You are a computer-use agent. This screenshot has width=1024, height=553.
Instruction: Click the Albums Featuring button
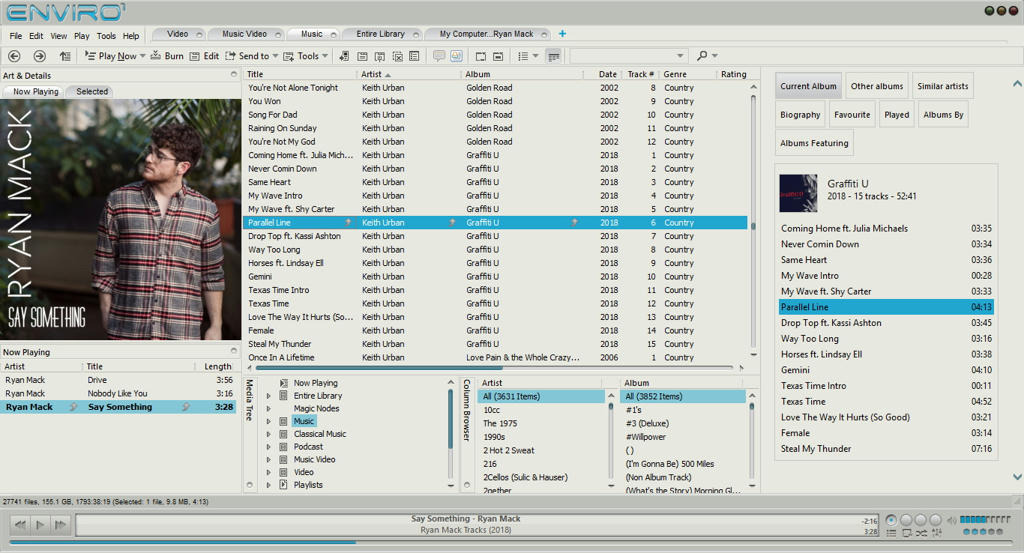tap(814, 144)
